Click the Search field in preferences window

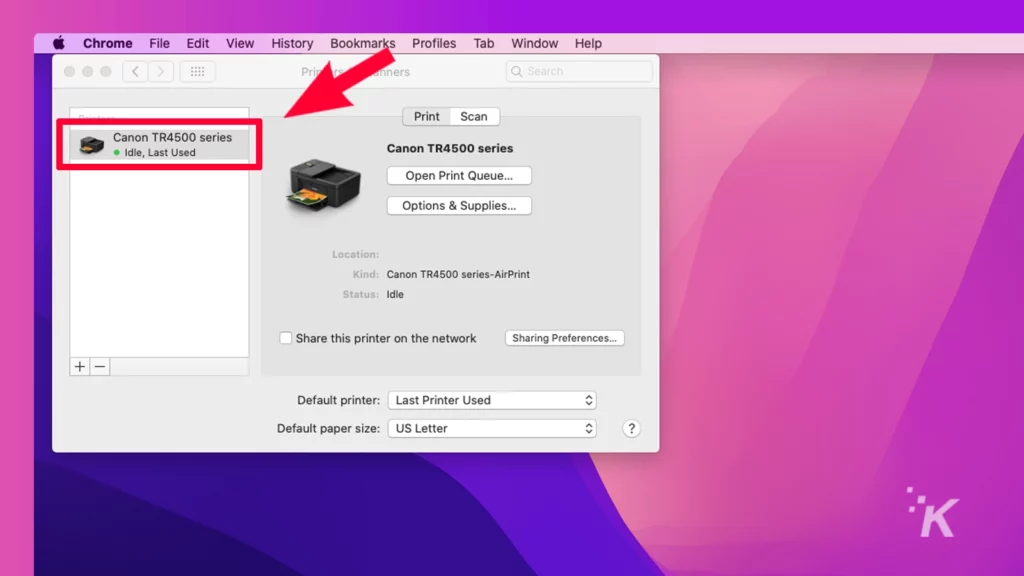click(x=579, y=71)
